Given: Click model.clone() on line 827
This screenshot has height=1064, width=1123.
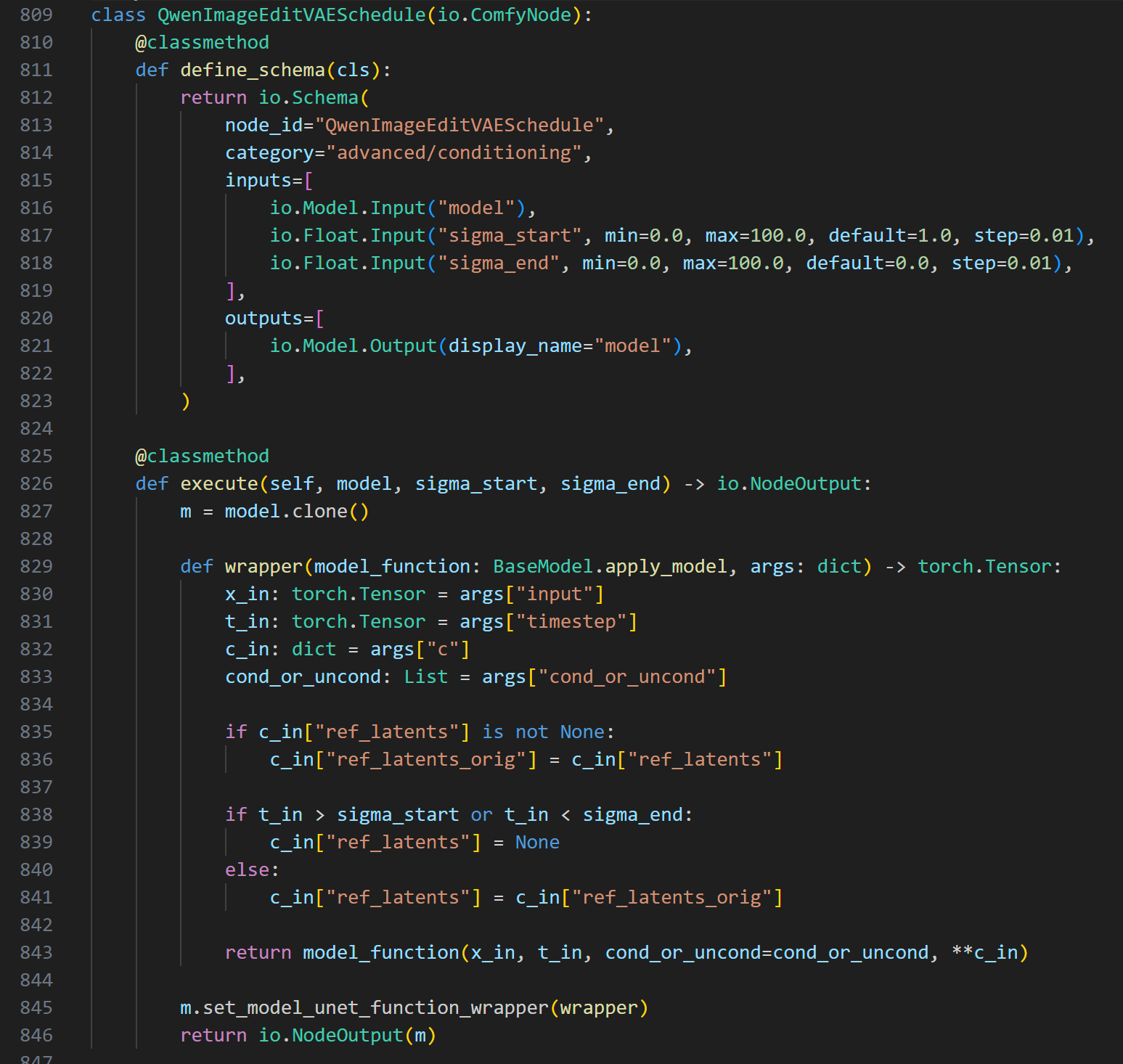Looking at the screenshot, I should pyautogui.click(x=297, y=511).
